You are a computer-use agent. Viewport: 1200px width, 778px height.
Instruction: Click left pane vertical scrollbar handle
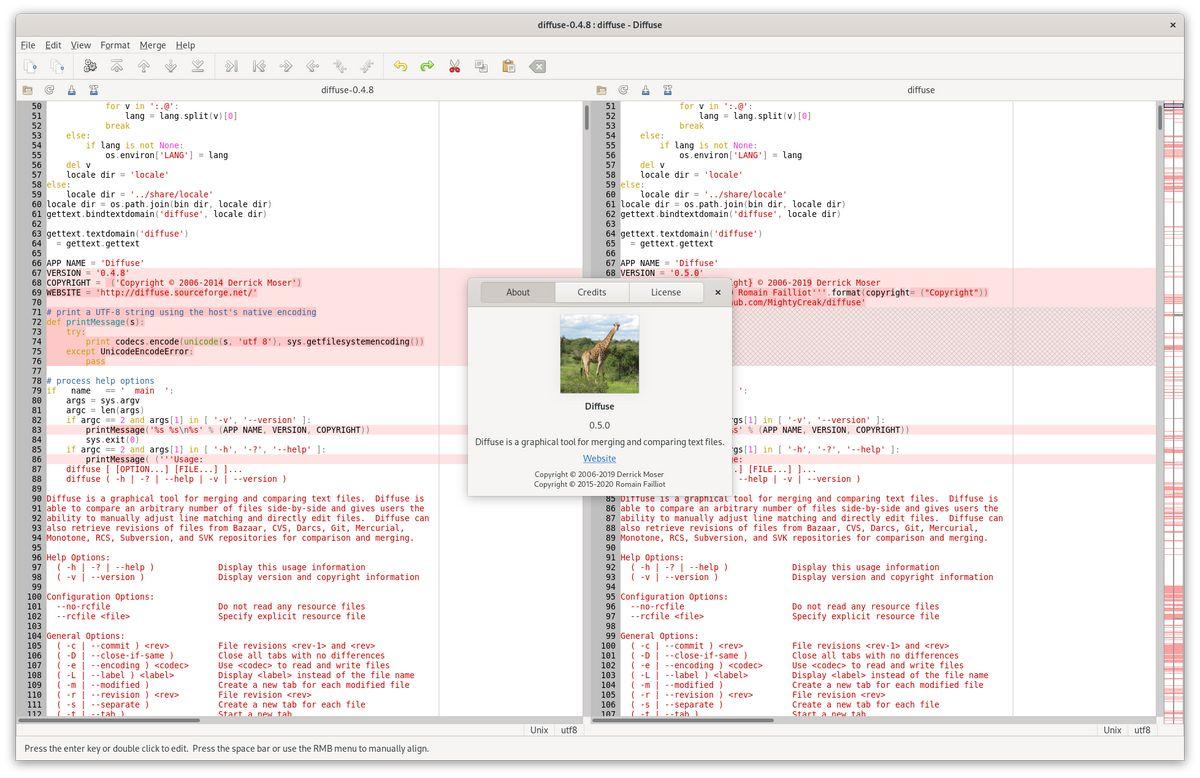(586, 118)
